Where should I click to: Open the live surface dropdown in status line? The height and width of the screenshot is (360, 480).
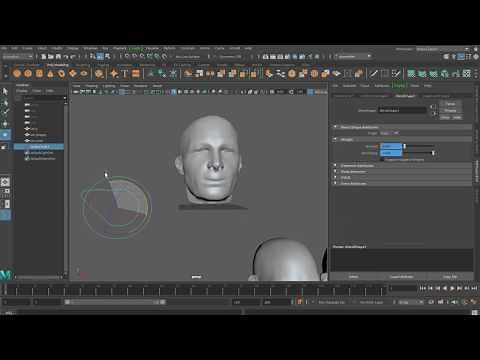(x=192, y=57)
